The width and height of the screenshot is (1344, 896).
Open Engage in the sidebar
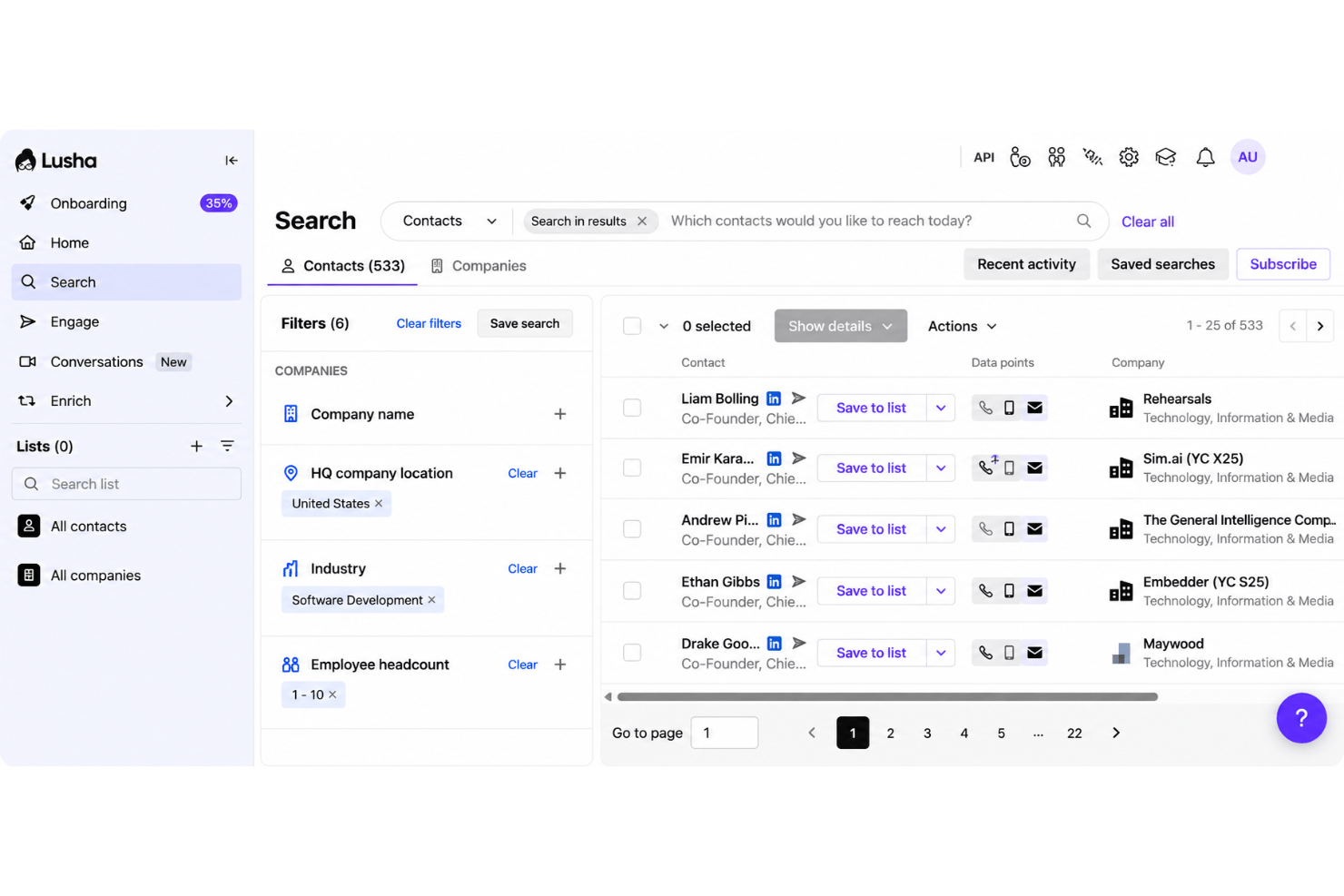(126, 321)
